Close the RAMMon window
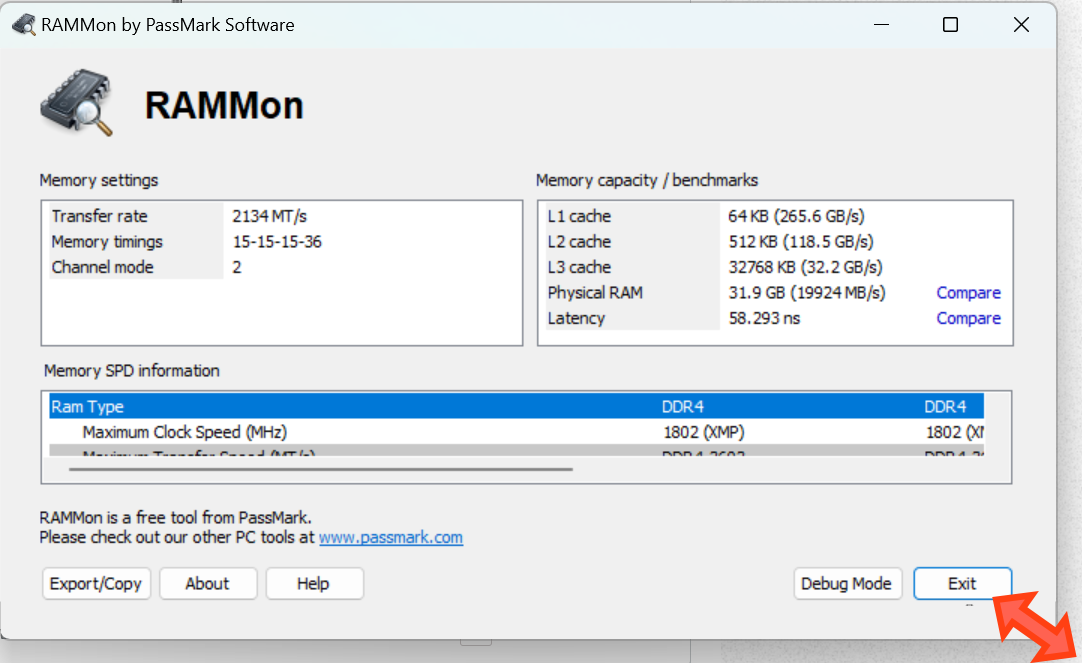The image size is (1082, 663). point(1021,25)
